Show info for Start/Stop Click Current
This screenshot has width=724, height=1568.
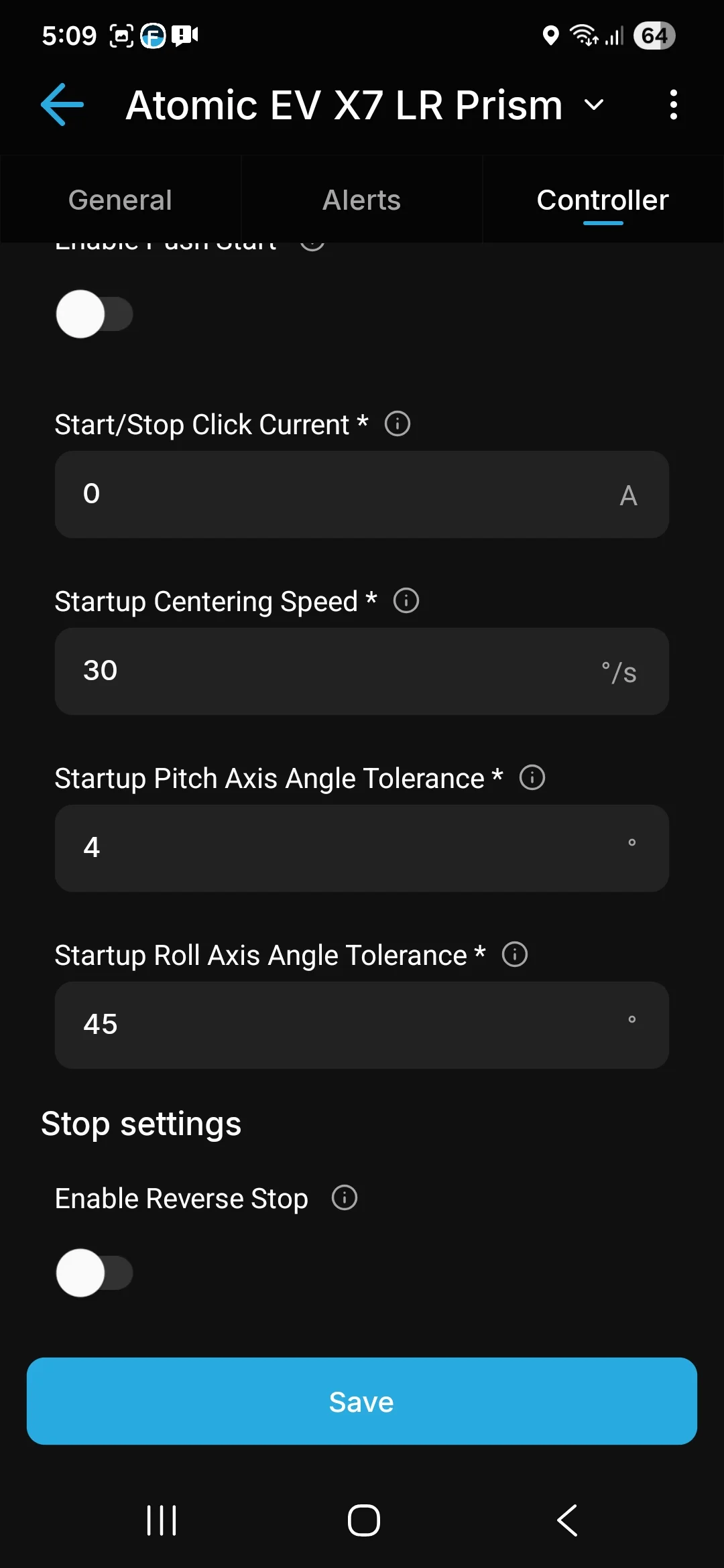(398, 424)
